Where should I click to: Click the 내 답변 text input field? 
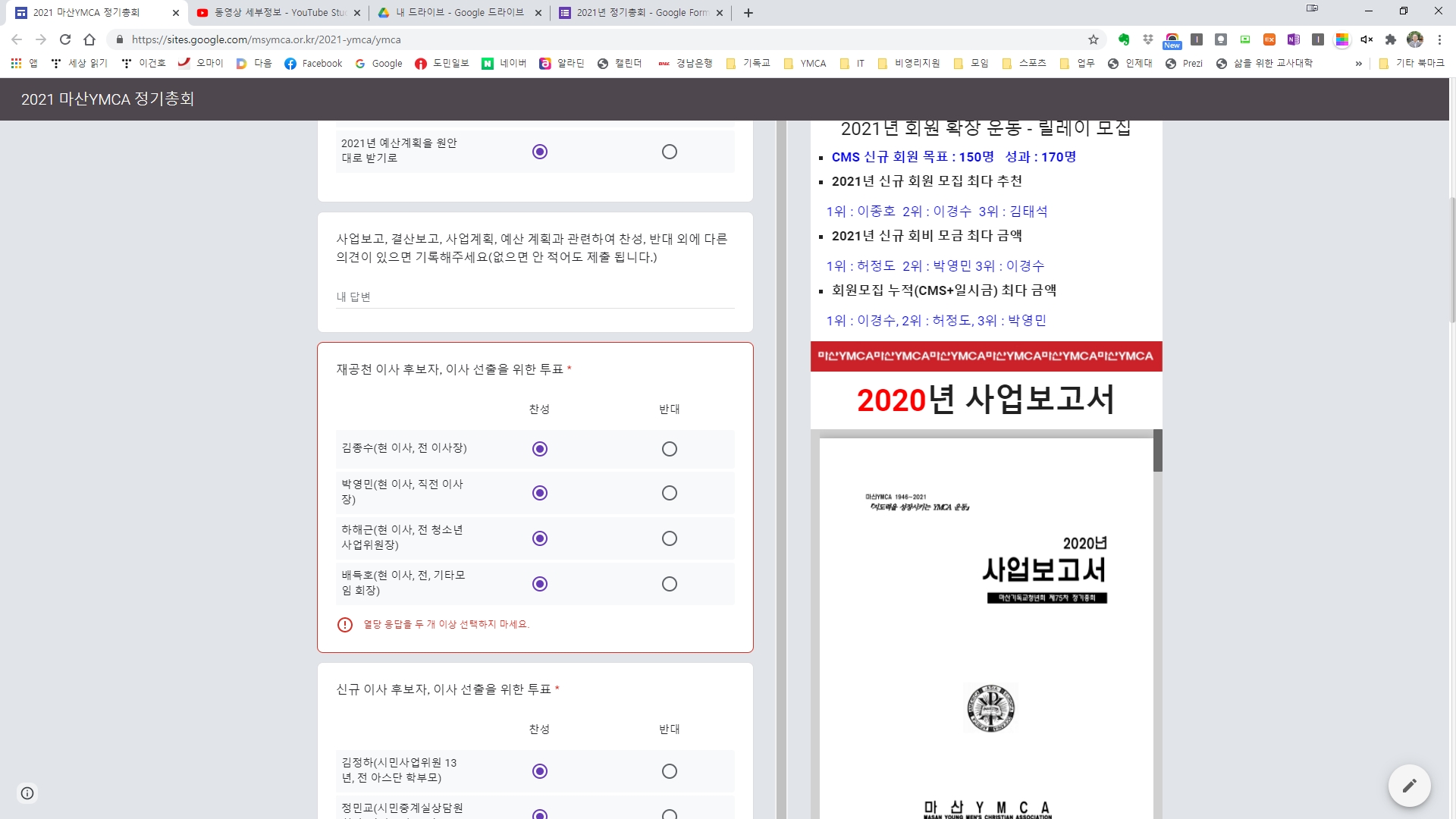pyautogui.click(x=535, y=297)
